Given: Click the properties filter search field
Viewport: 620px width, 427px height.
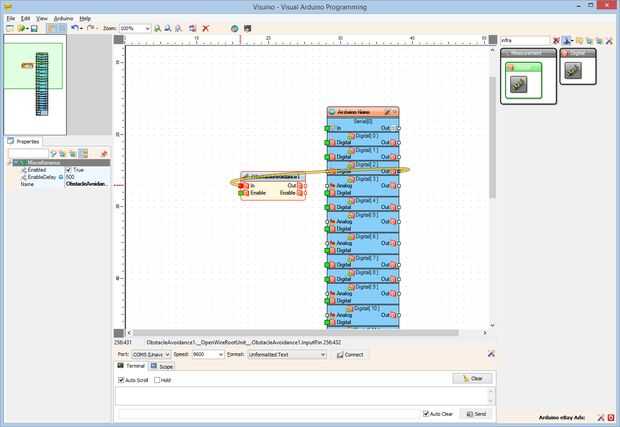Looking at the screenshot, I should pos(28,153).
